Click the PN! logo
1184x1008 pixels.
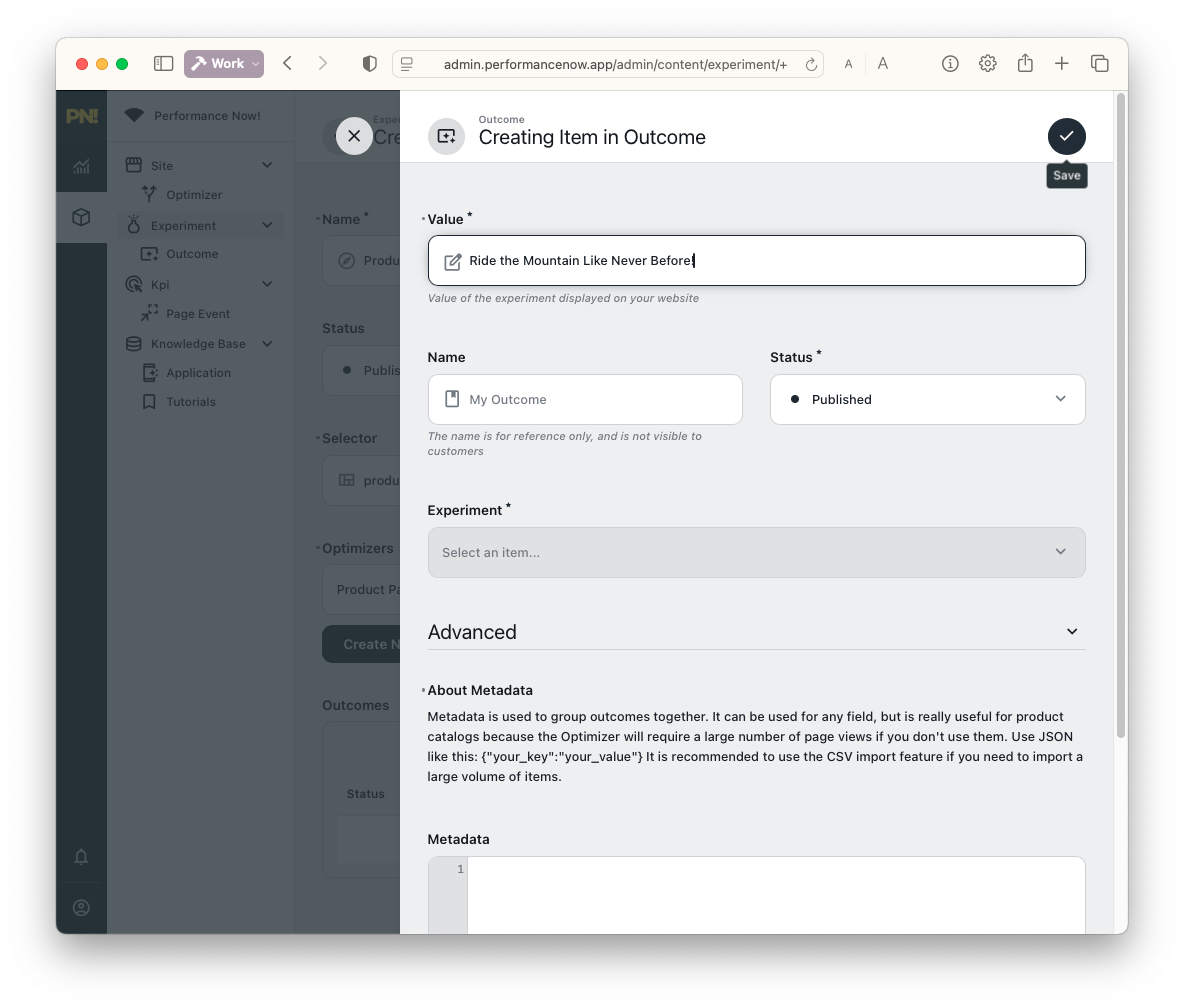coord(82,116)
